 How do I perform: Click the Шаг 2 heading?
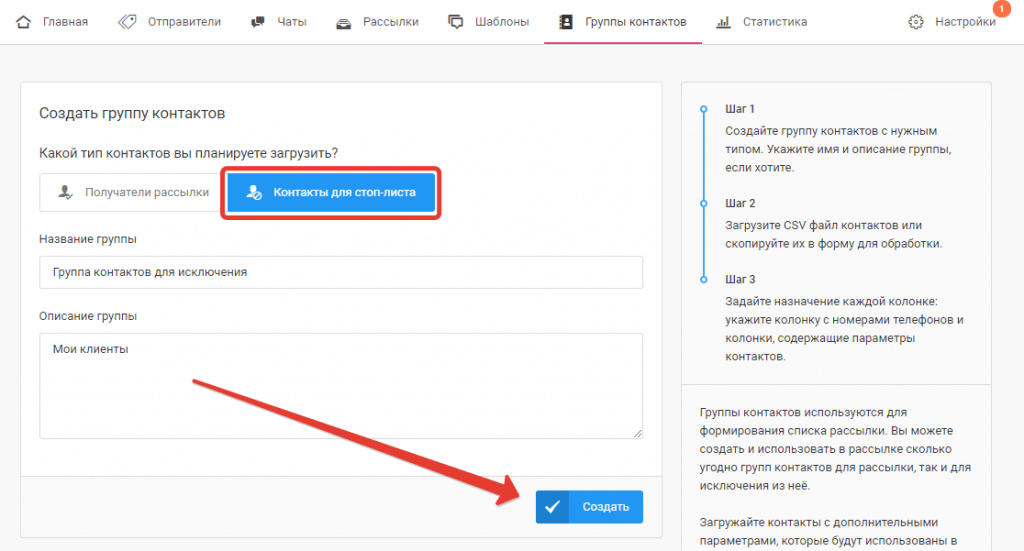click(740, 203)
